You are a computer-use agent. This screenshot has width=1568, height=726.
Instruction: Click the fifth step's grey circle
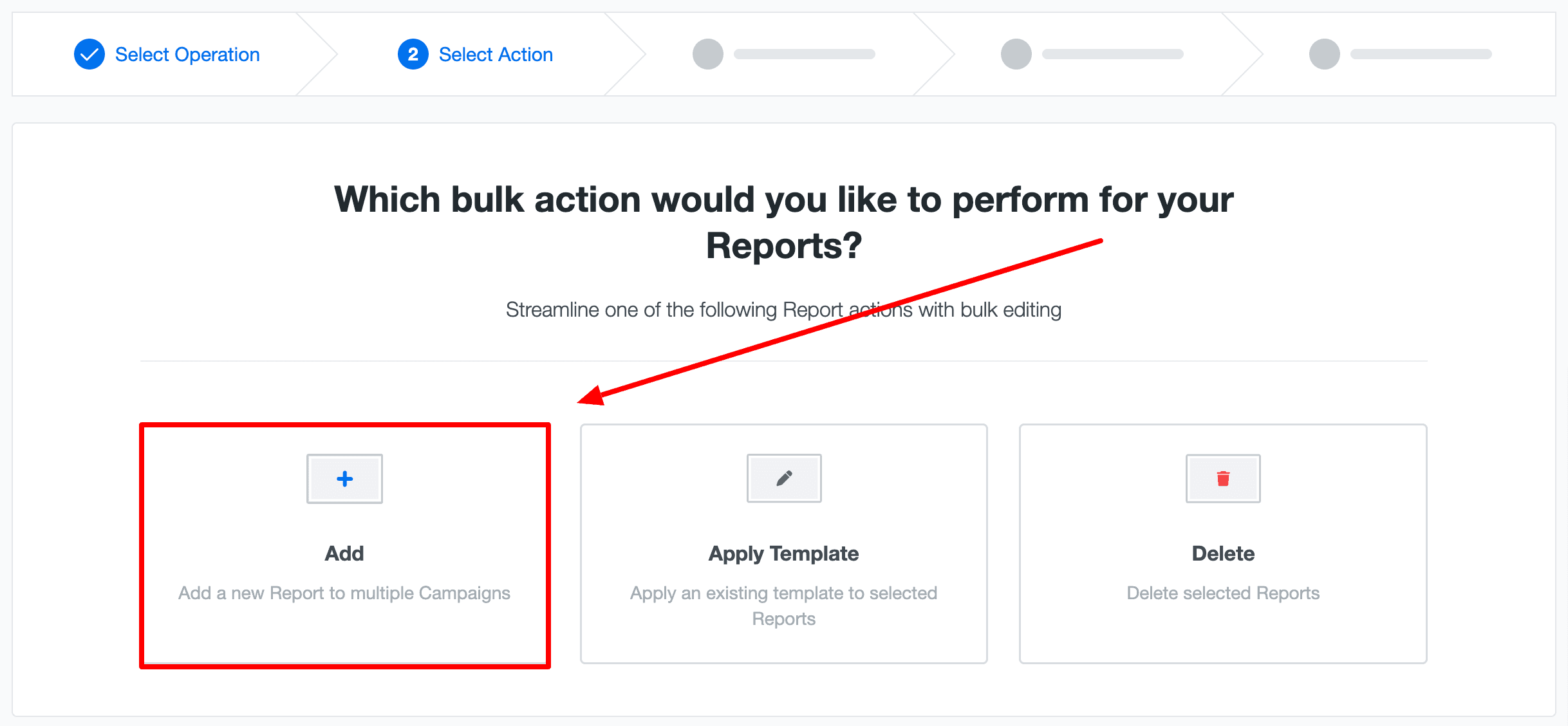pos(1325,54)
